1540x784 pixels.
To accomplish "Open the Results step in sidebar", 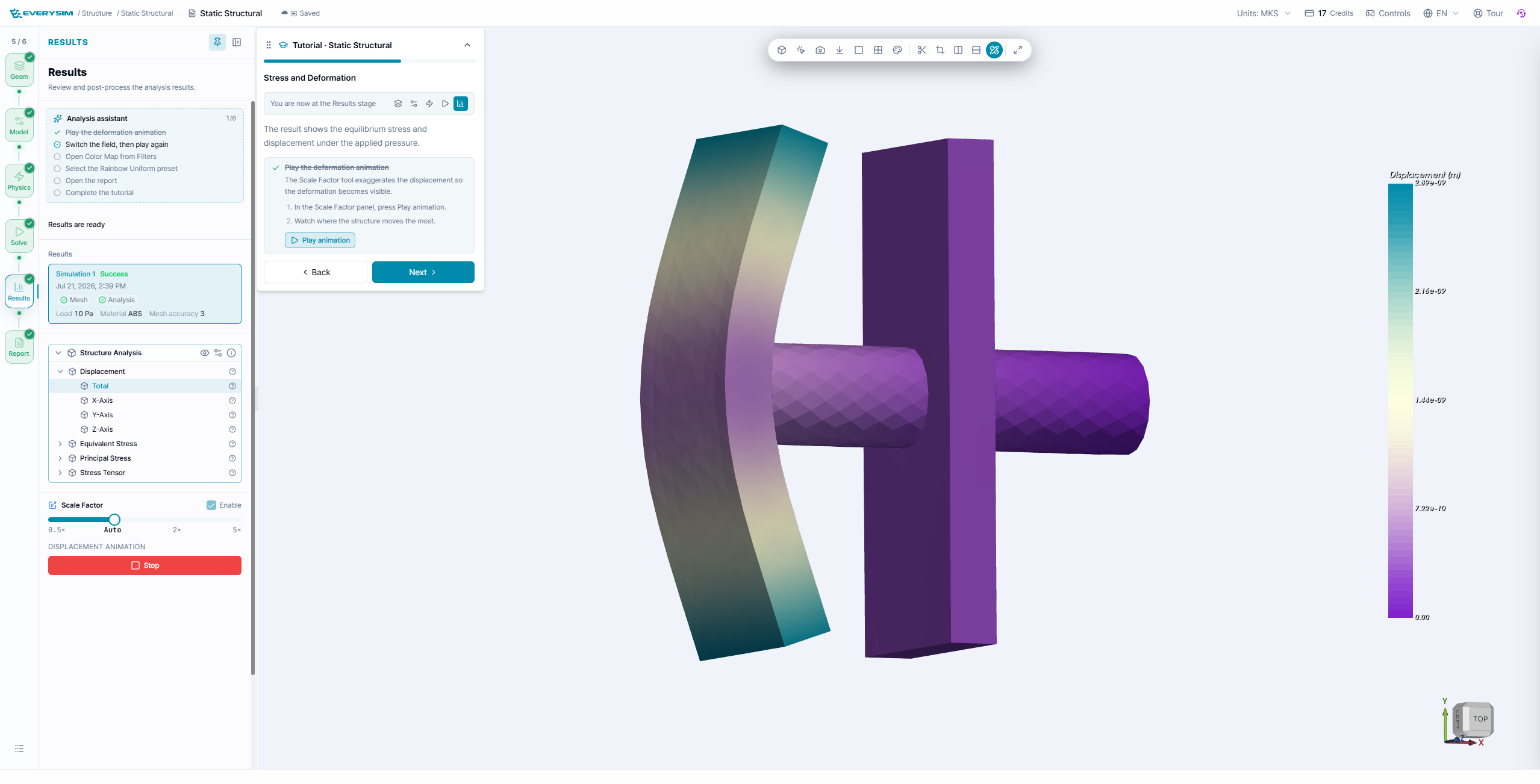I will point(19,291).
